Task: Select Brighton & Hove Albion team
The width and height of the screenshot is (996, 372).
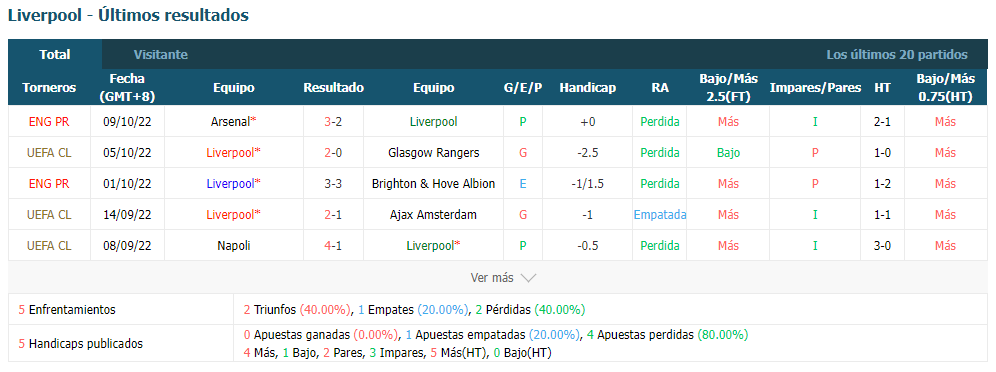Action: [x=433, y=184]
